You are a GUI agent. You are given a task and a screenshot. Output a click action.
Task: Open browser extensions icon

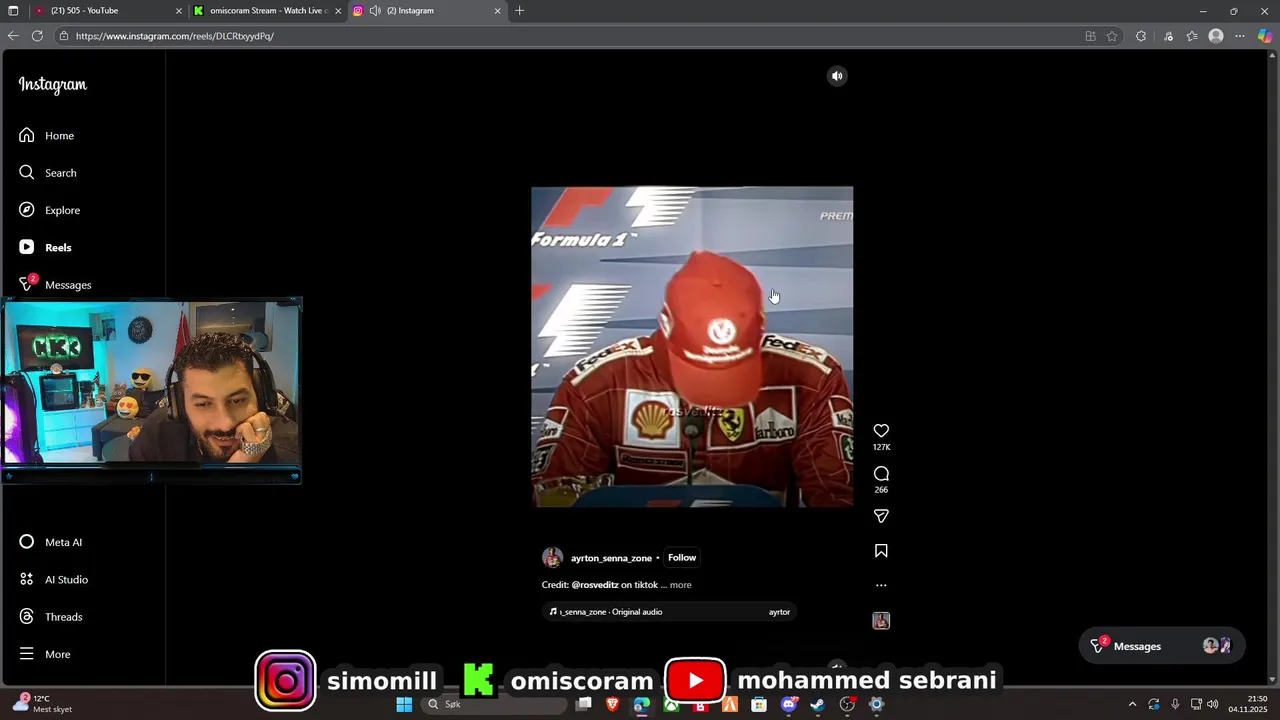pyautogui.click(x=1141, y=36)
